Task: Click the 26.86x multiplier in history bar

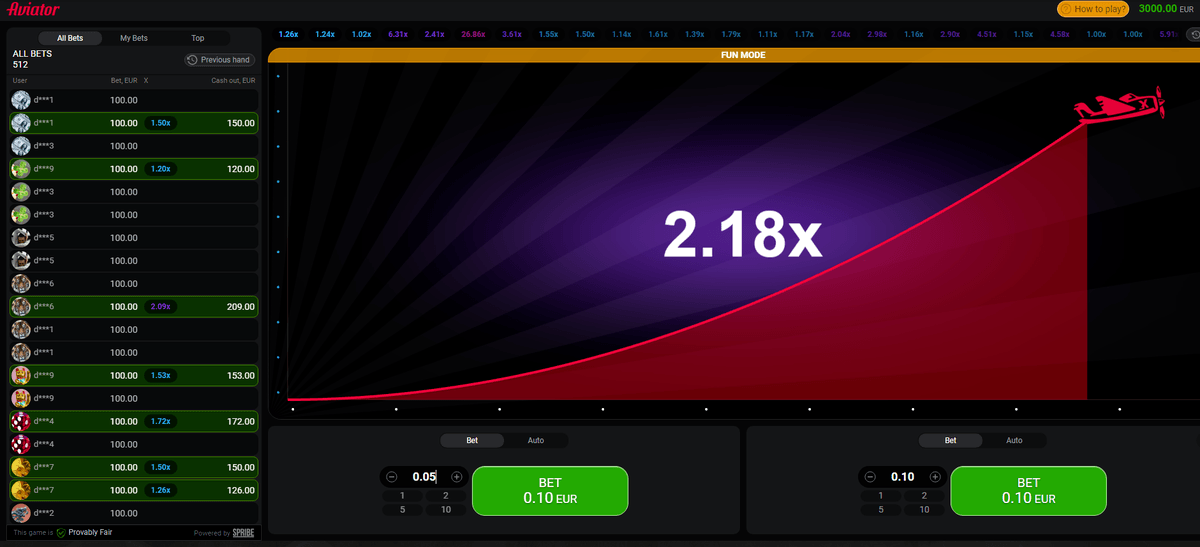Action: 472,34
